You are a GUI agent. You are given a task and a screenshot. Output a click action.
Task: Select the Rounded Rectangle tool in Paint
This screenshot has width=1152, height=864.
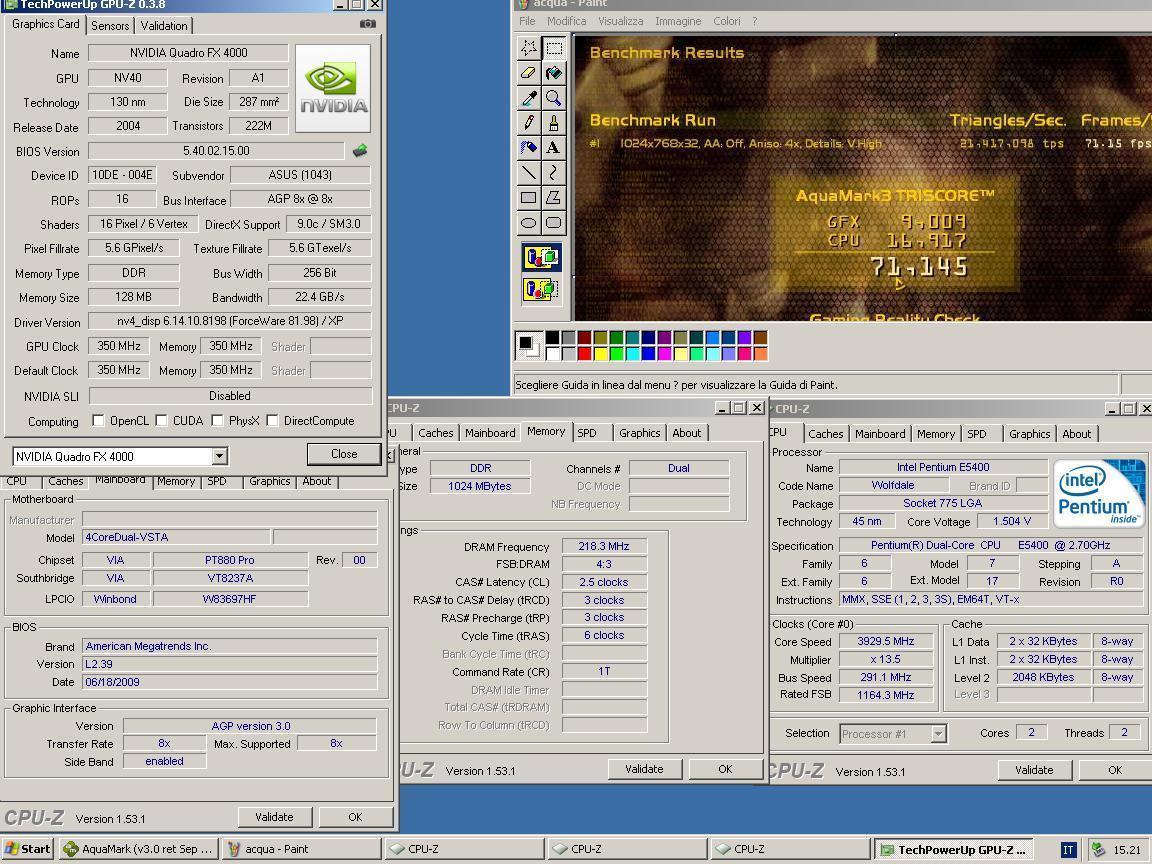click(554, 223)
